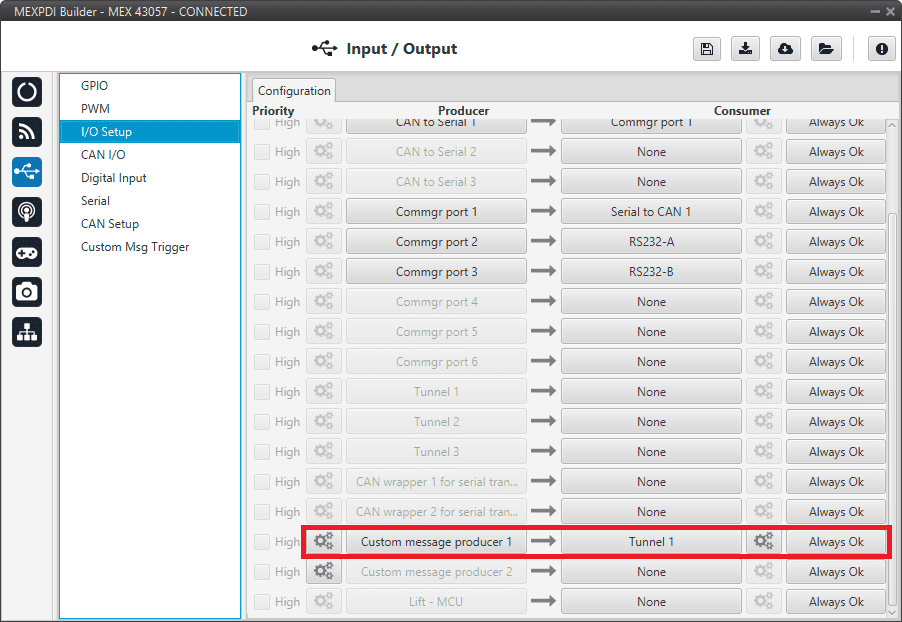Image resolution: width=902 pixels, height=622 pixels.
Task: Click the exclamation alert icon
Action: click(881, 49)
